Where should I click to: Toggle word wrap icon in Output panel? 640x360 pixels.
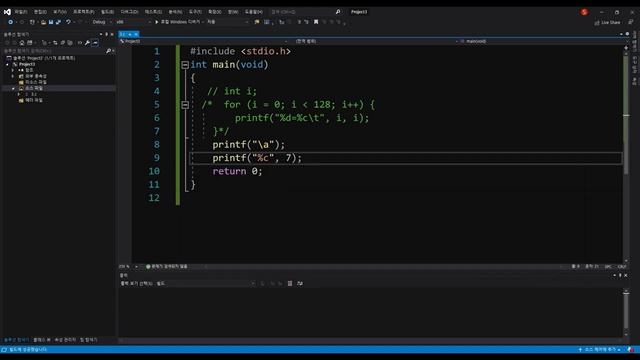pos(300,283)
